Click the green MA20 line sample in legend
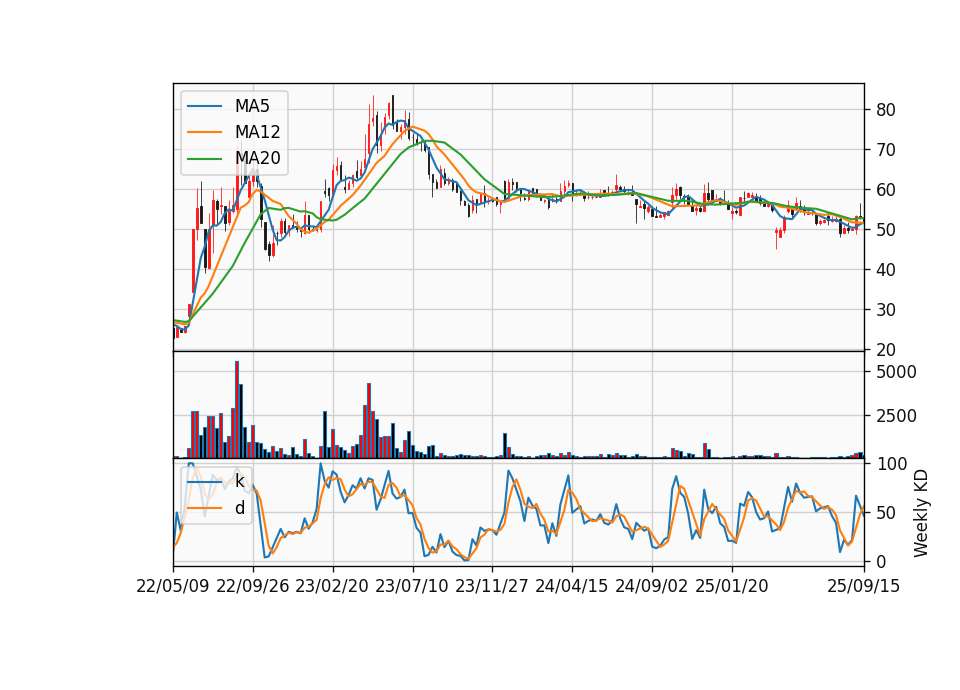The width and height of the screenshot is (960, 690). tap(204, 159)
